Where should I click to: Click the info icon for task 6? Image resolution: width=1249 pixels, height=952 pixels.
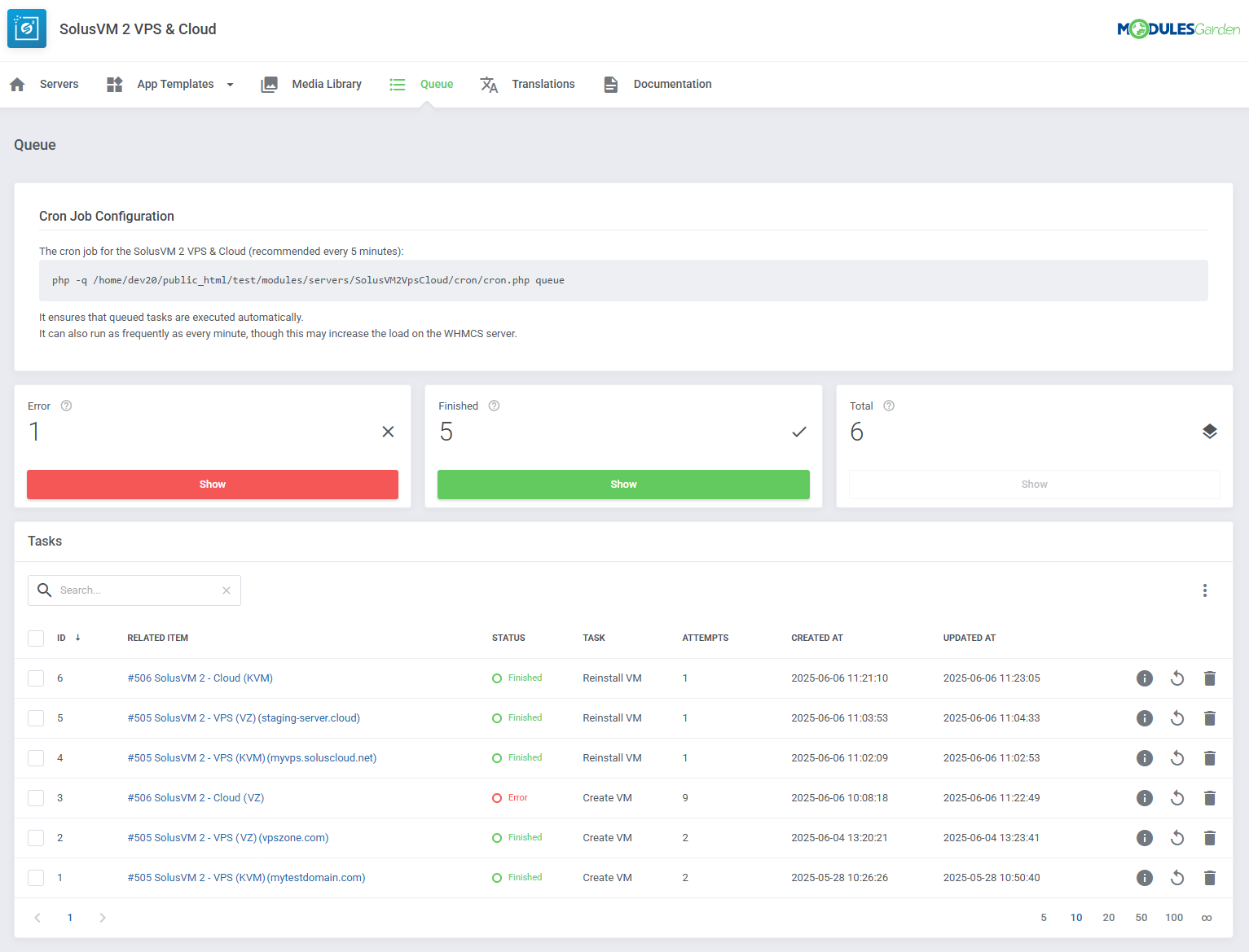coord(1144,678)
